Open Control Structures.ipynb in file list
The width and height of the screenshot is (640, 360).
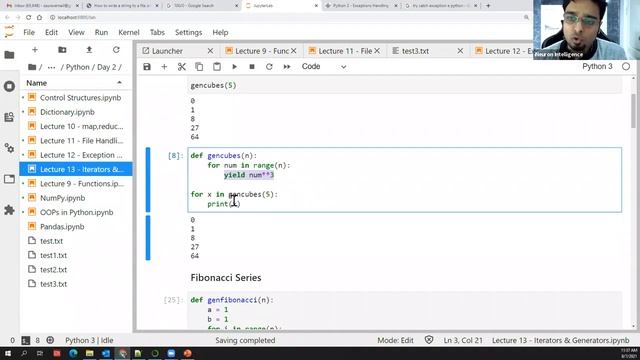tap(76, 98)
